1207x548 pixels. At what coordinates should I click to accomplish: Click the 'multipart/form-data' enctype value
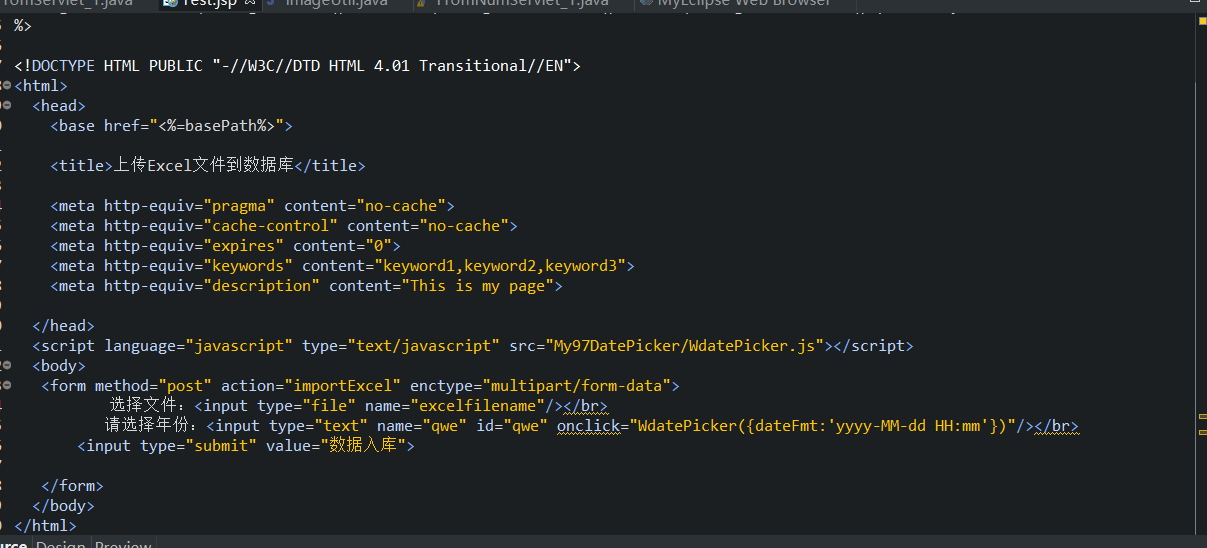point(576,386)
